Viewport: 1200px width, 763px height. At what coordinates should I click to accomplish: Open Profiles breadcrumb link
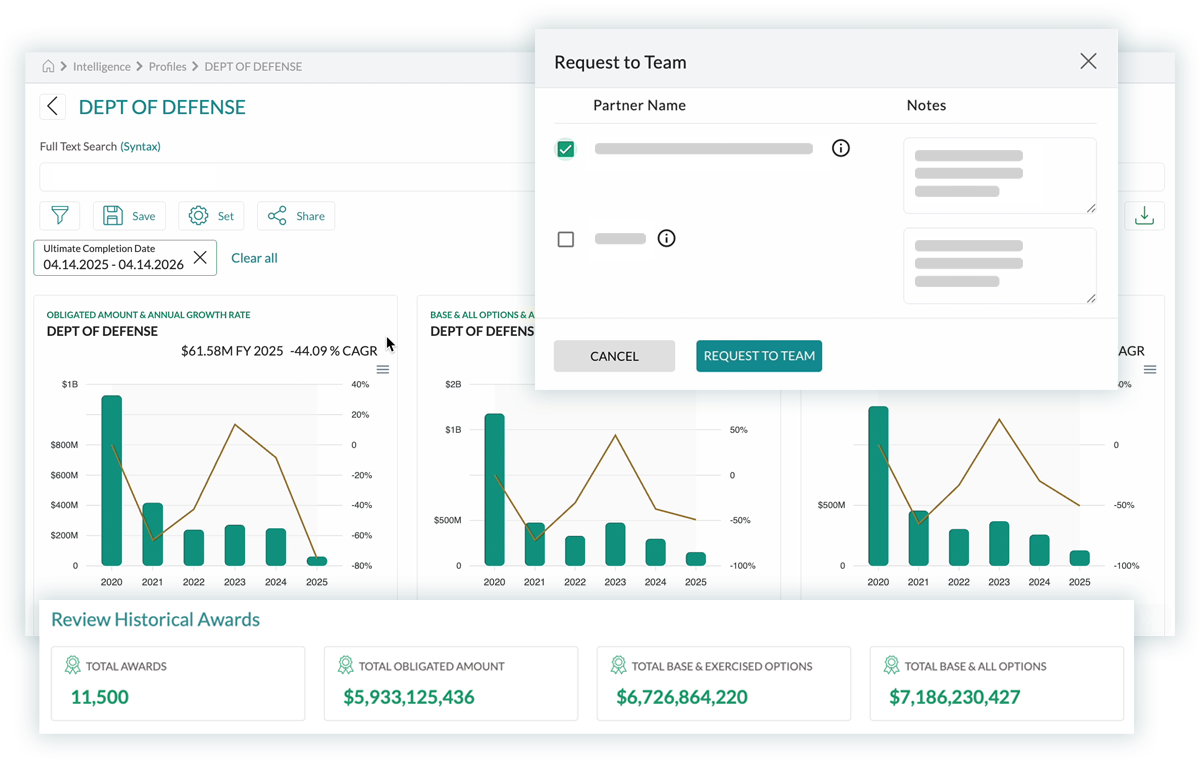[x=168, y=66]
